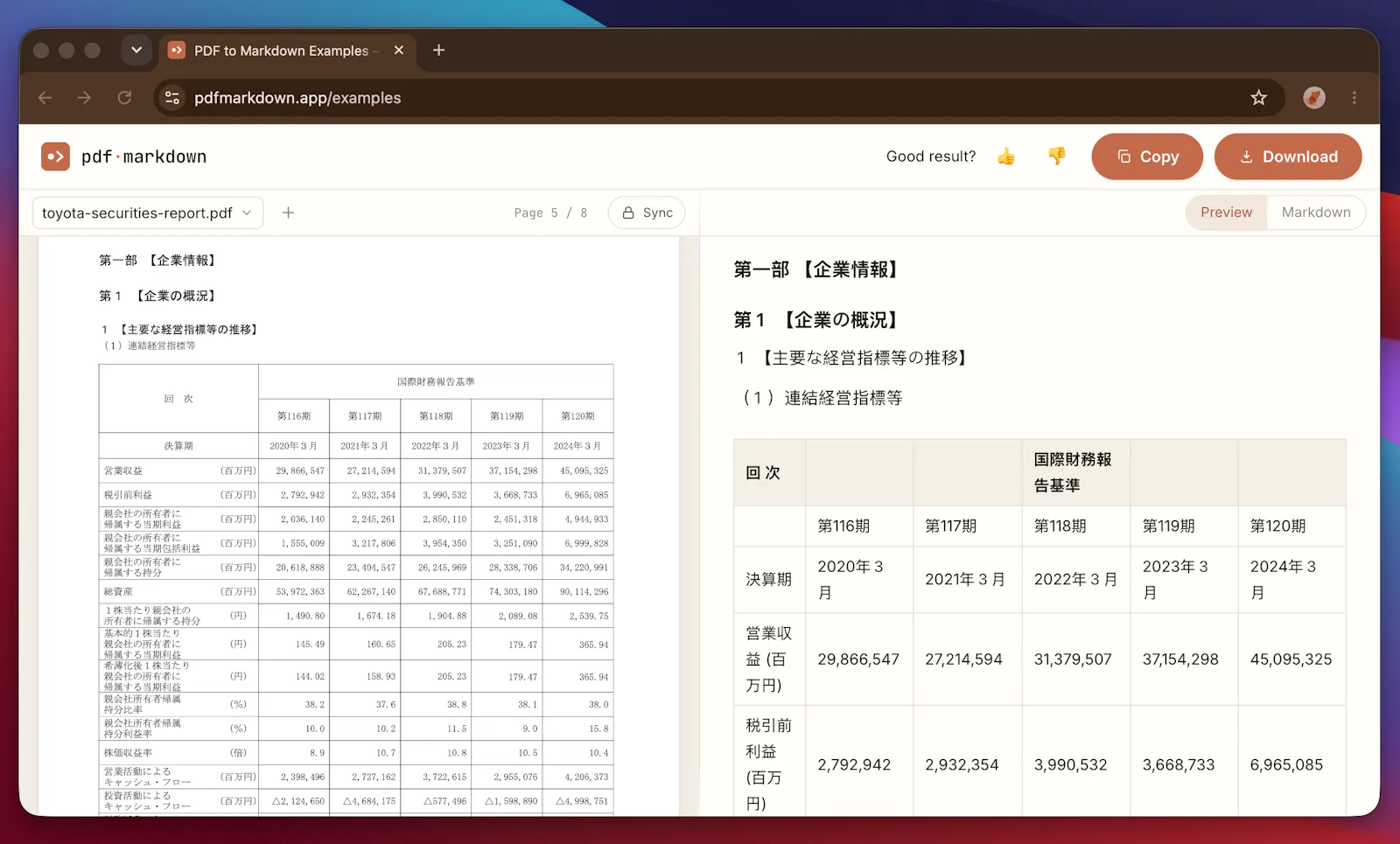The height and width of the screenshot is (844, 1400).
Task: Click preview heading 第一部【企業情報】
Action: (818, 269)
